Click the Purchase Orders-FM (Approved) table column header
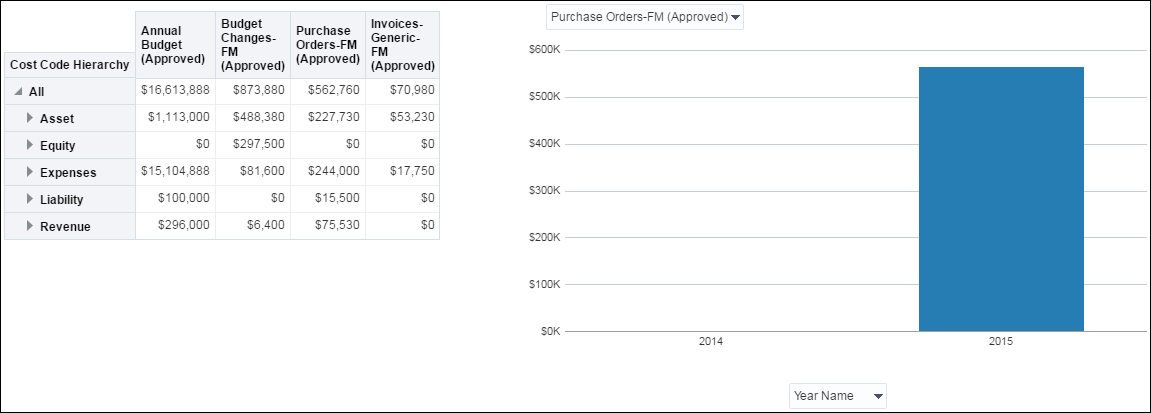The image size is (1151, 413). point(327,45)
